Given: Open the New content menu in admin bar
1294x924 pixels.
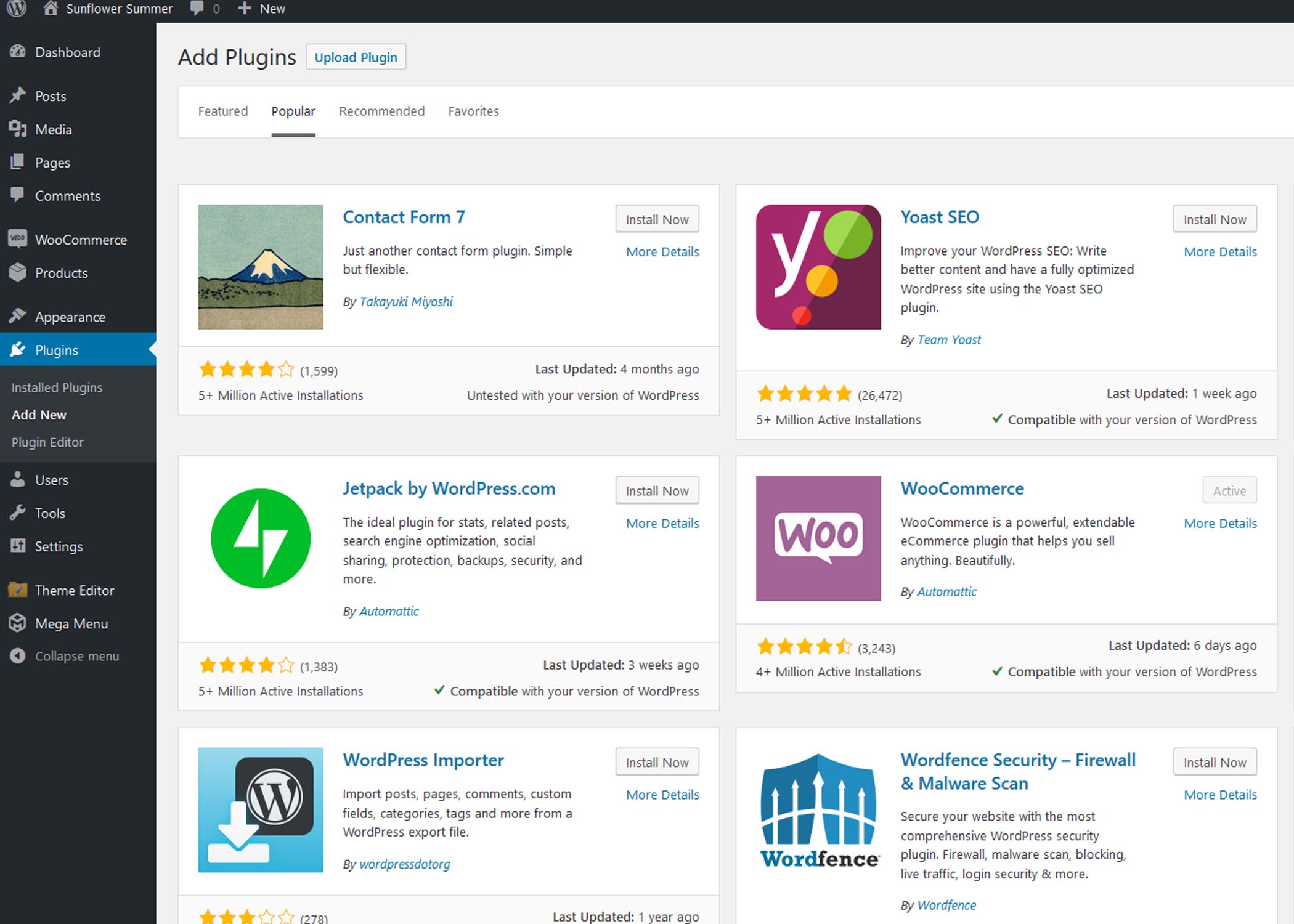Looking at the screenshot, I should pyautogui.click(x=262, y=9).
